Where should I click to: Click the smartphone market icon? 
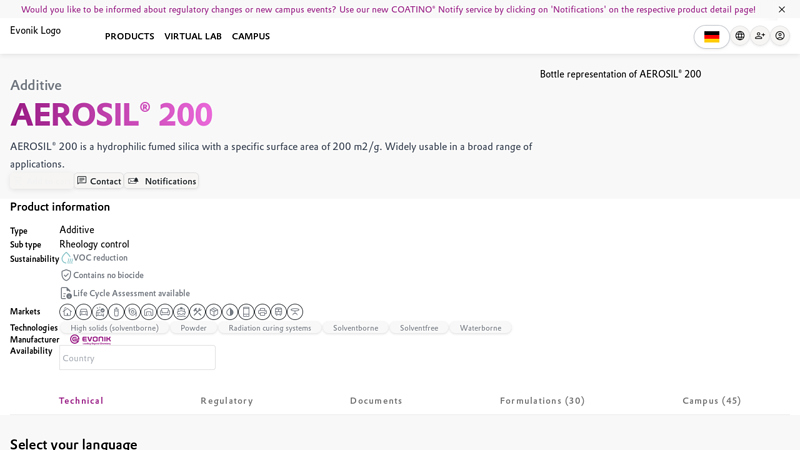point(246,312)
